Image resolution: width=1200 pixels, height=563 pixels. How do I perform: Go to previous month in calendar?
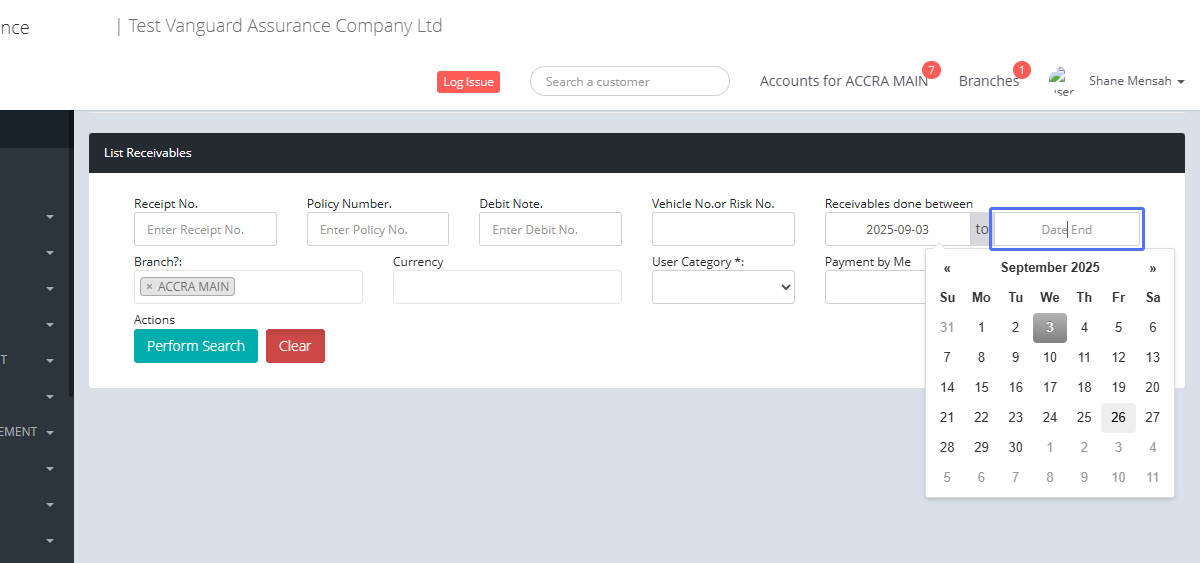coord(947,268)
